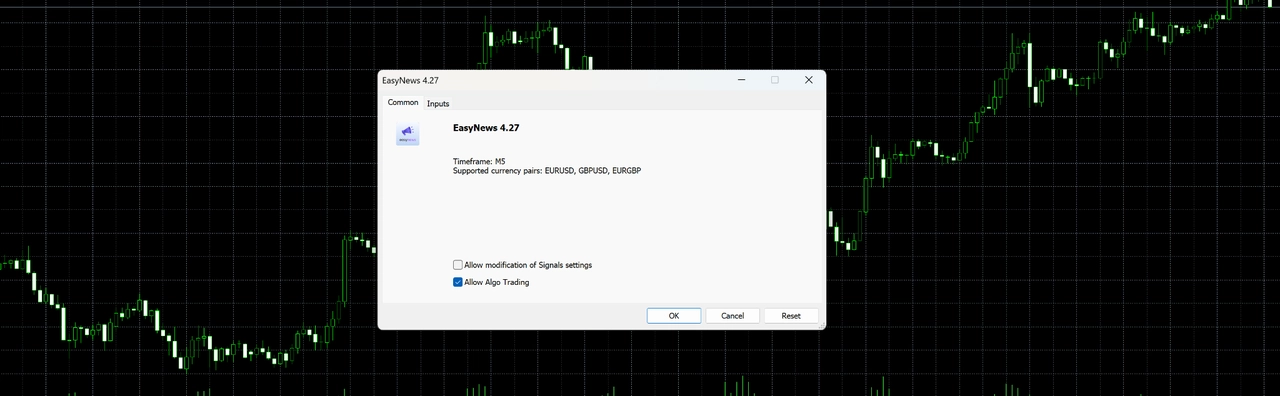Minimize the EasyNews dialog window

tap(742, 80)
